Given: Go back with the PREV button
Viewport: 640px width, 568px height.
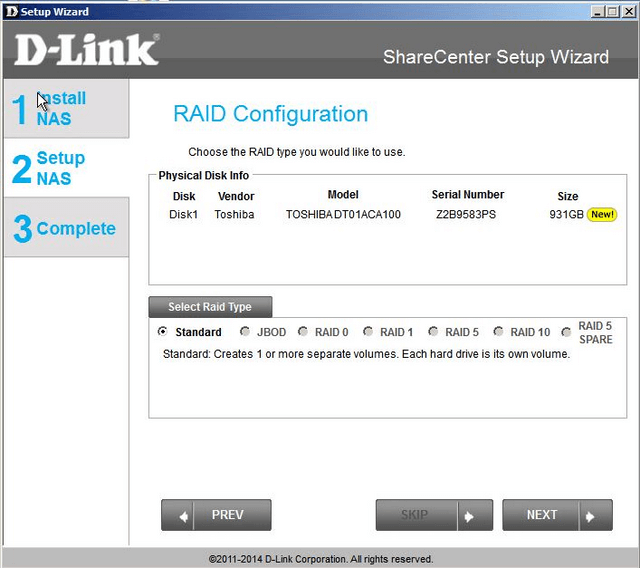Looking at the screenshot, I should click(x=216, y=515).
